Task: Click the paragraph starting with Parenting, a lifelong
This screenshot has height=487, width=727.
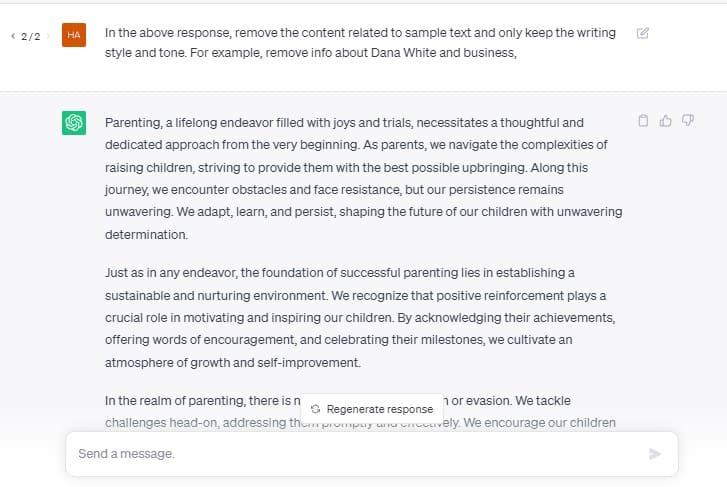Action: tap(364, 179)
